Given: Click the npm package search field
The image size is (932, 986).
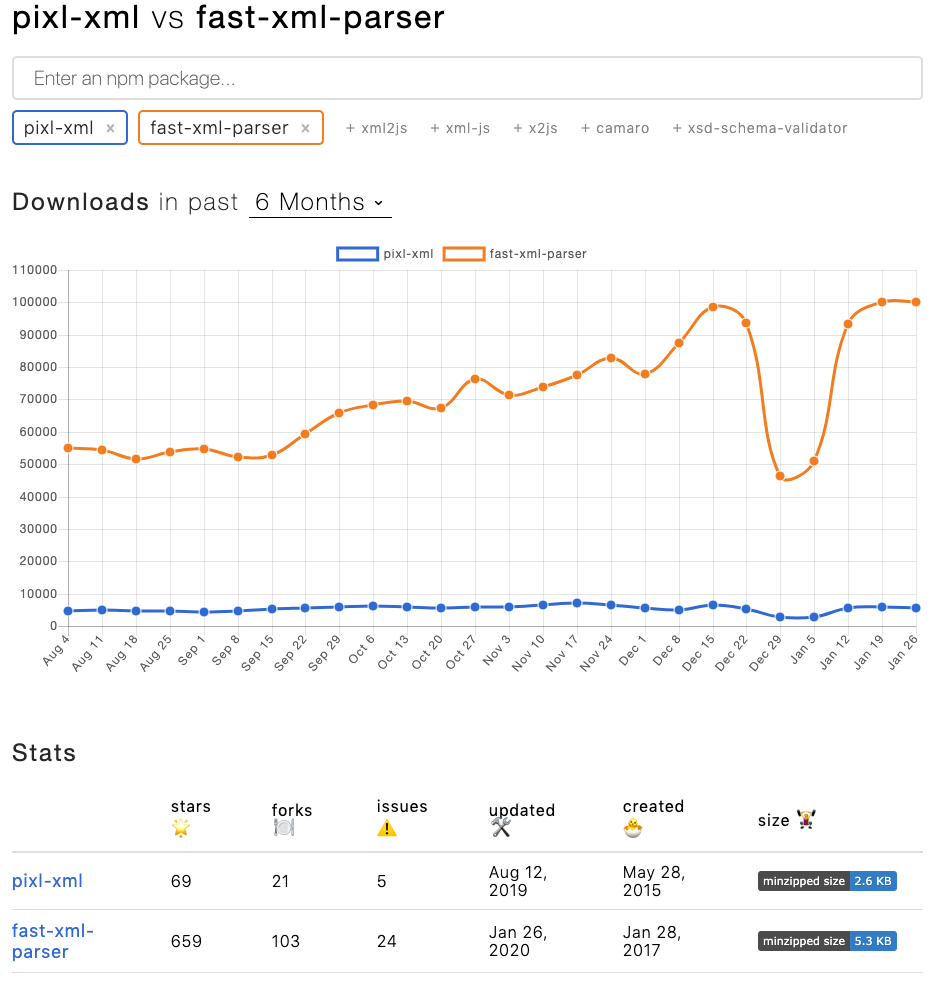Looking at the screenshot, I should [x=467, y=79].
